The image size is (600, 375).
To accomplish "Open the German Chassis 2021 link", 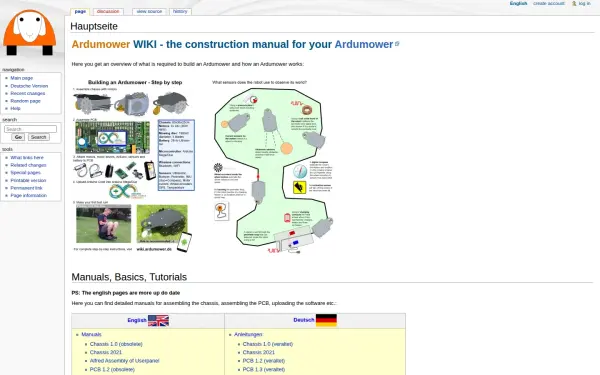I will (x=259, y=352).
